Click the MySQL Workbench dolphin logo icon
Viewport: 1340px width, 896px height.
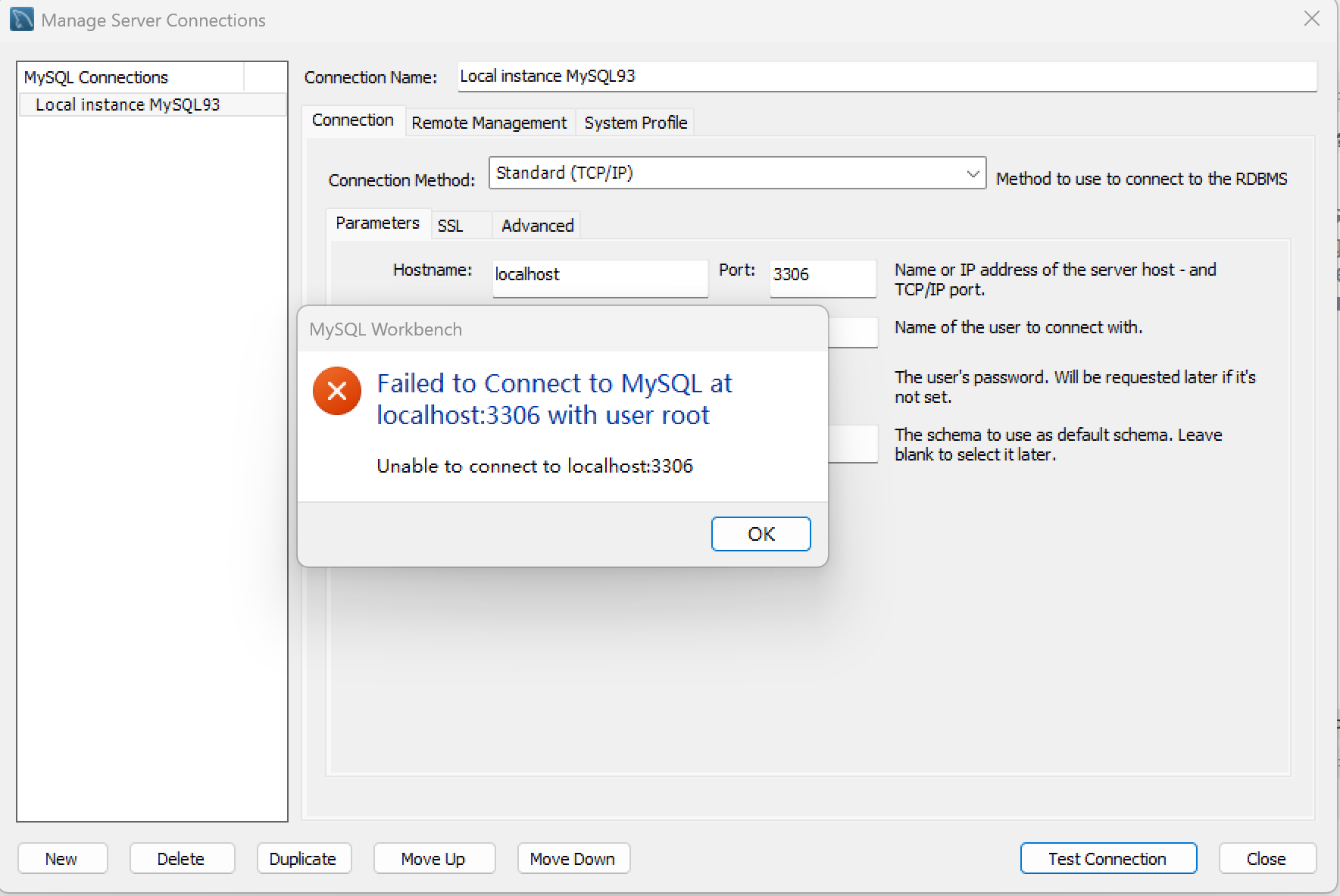(x=20, y=19)
